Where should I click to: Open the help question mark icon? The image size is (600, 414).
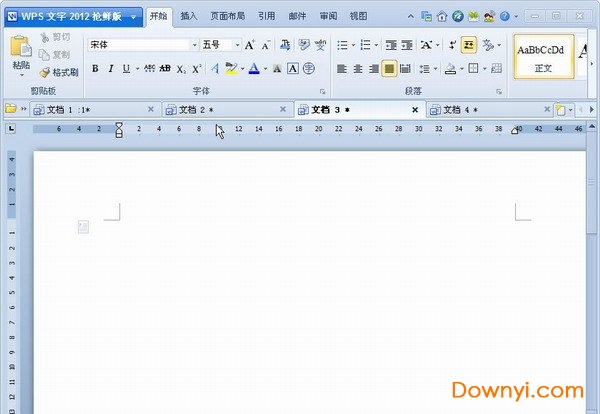(504, 16)
